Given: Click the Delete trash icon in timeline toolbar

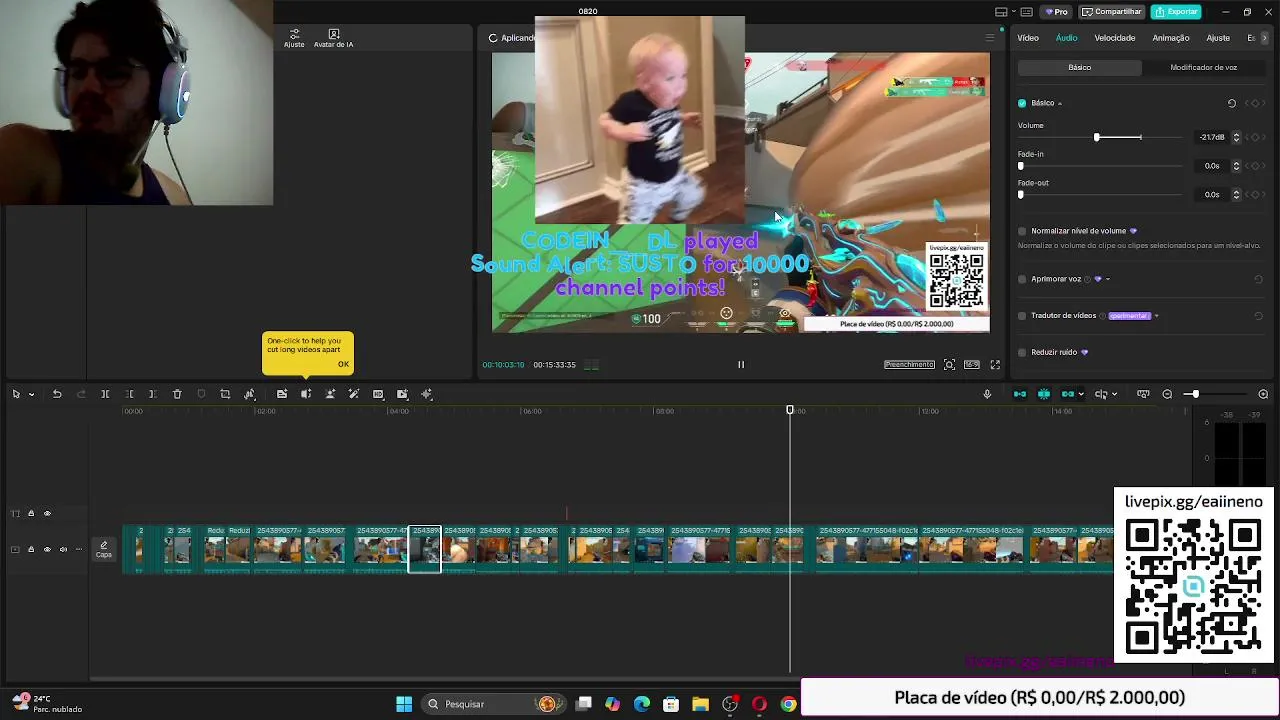Looking at the screenshot, I should click(x=177, y=394).
